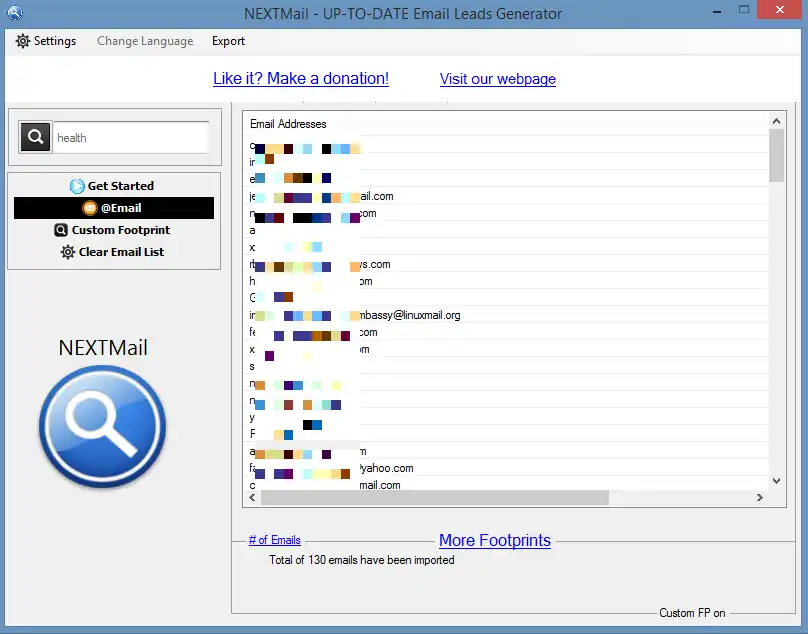Click the 'NEXTMail' title text above logo
The width and height of the screenshot is (808, 634).
coord(103,348)
